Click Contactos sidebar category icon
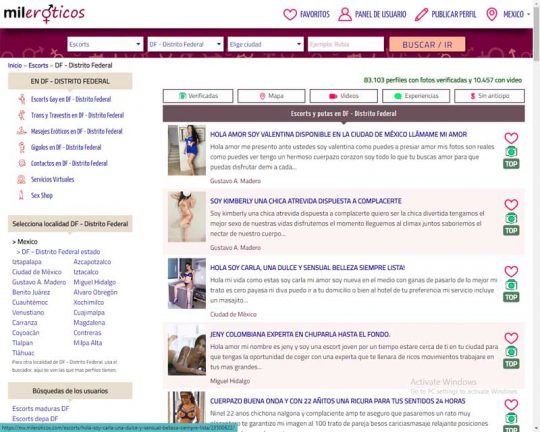This screenshot has width=540, height=432. (22, 163)
